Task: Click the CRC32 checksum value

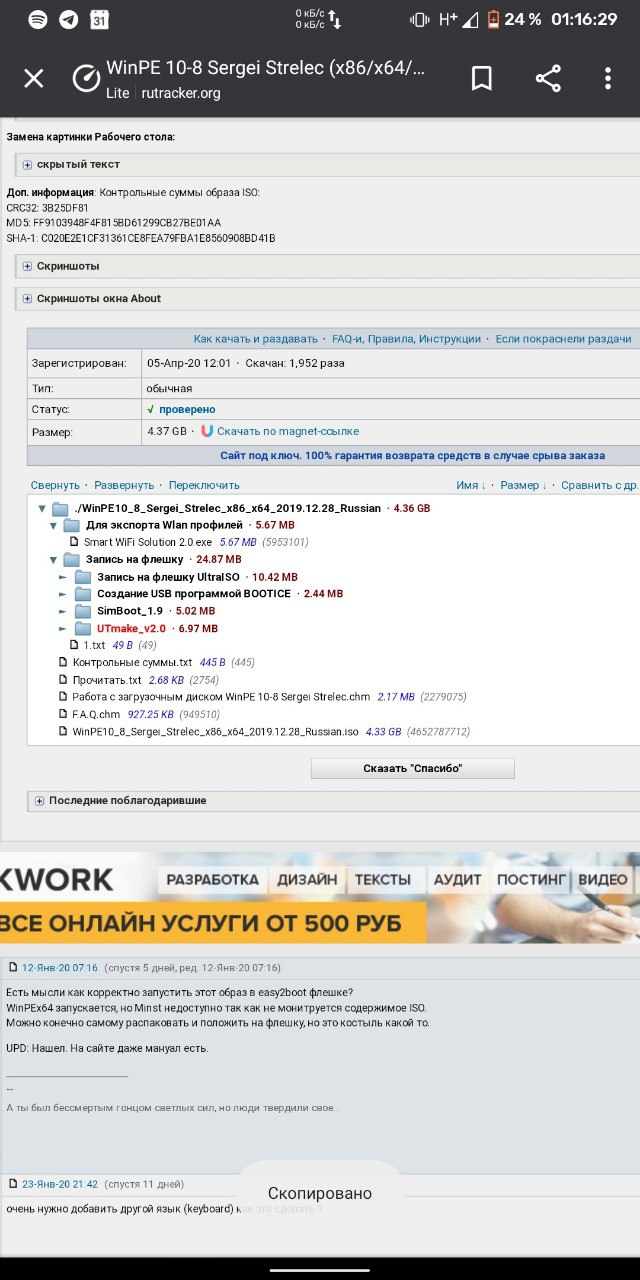Action: click(65, 208)
